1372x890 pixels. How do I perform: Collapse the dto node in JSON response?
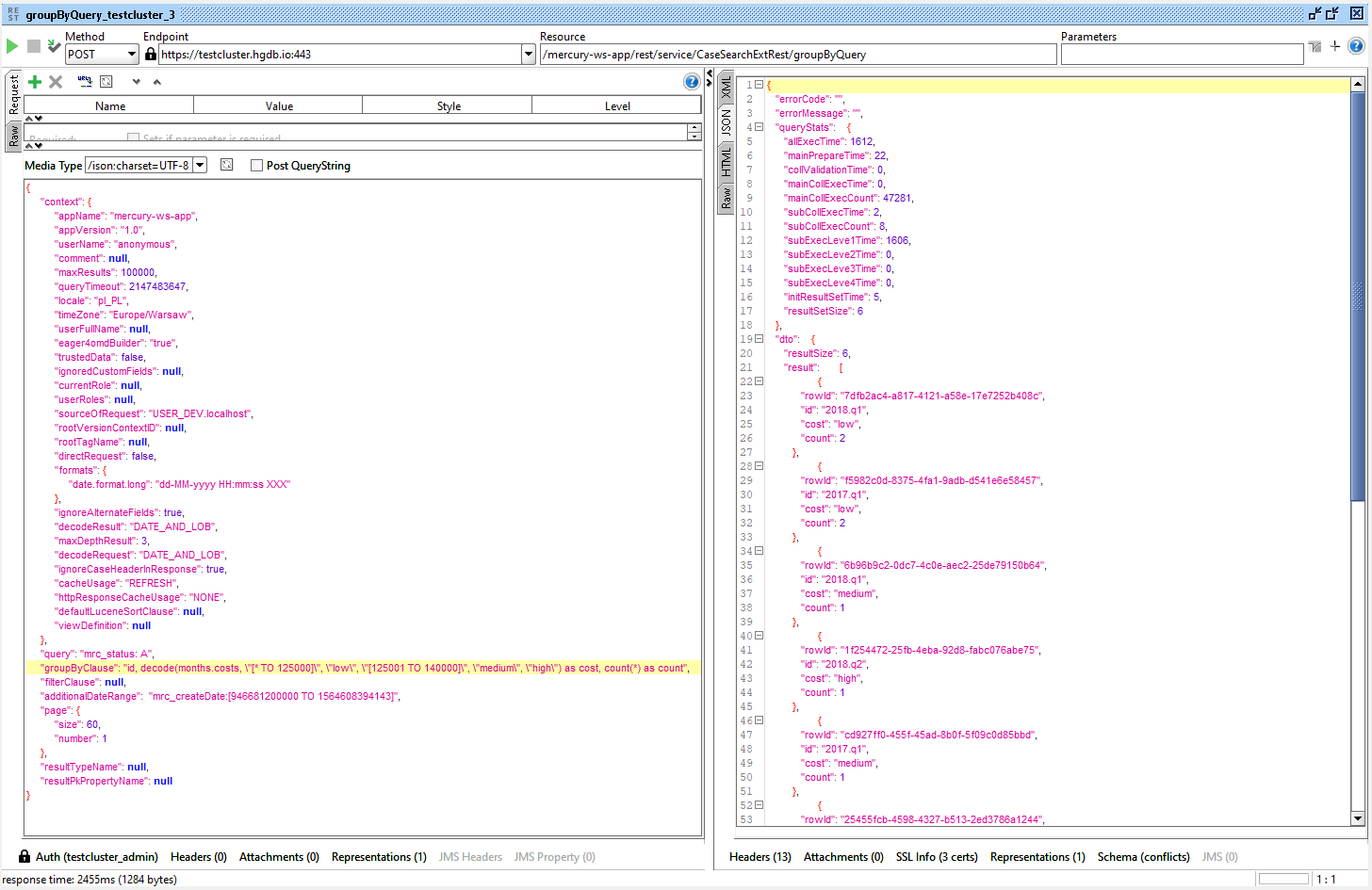coord(759,339)
